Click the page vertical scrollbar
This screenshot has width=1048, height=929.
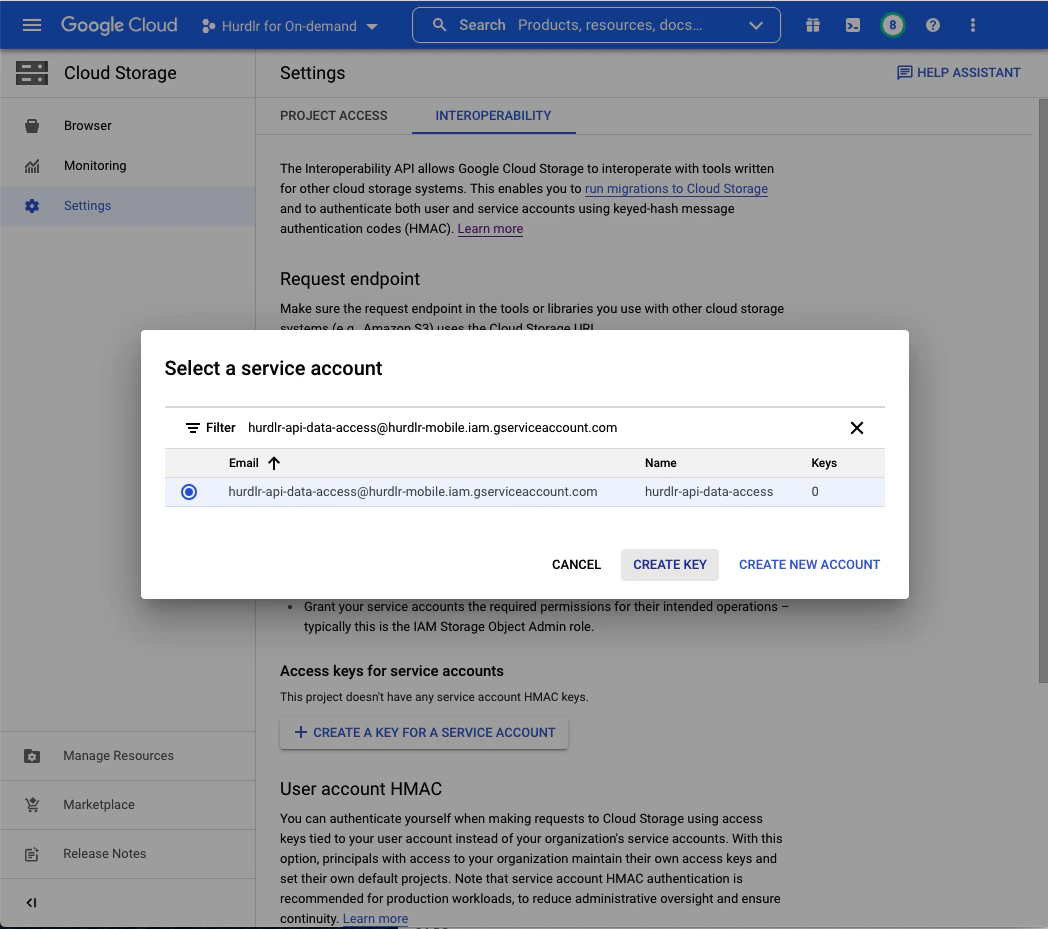click(x=1043, y=391)
